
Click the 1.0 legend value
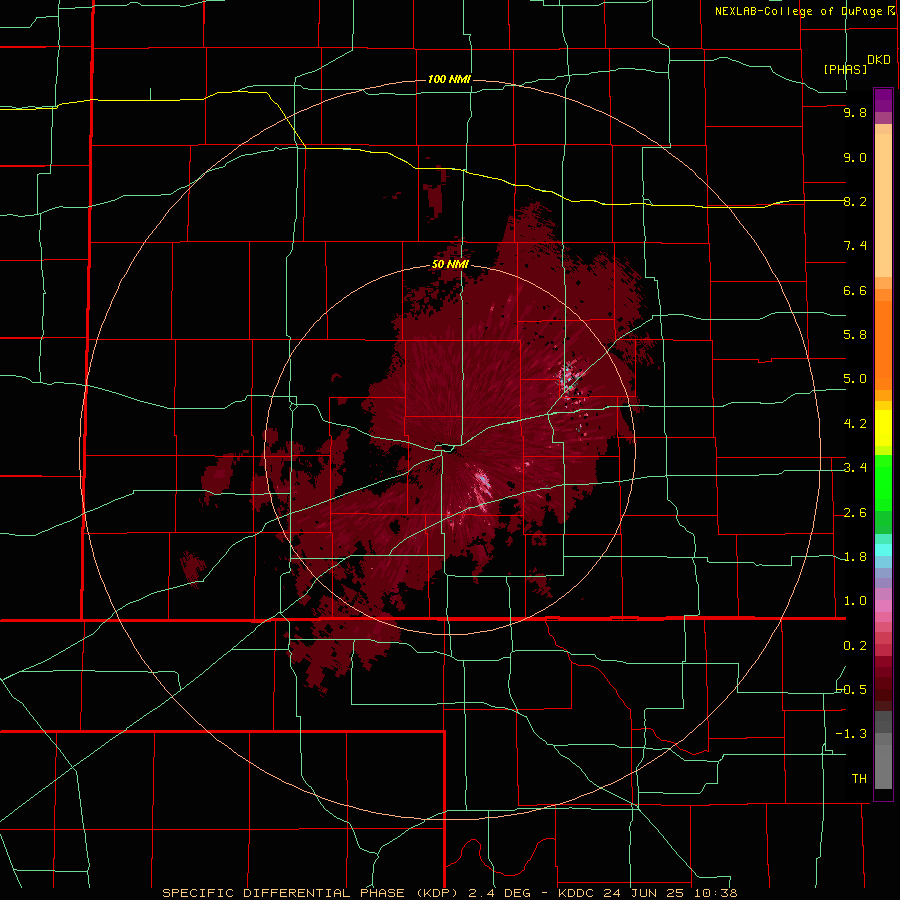click(855, 601)
